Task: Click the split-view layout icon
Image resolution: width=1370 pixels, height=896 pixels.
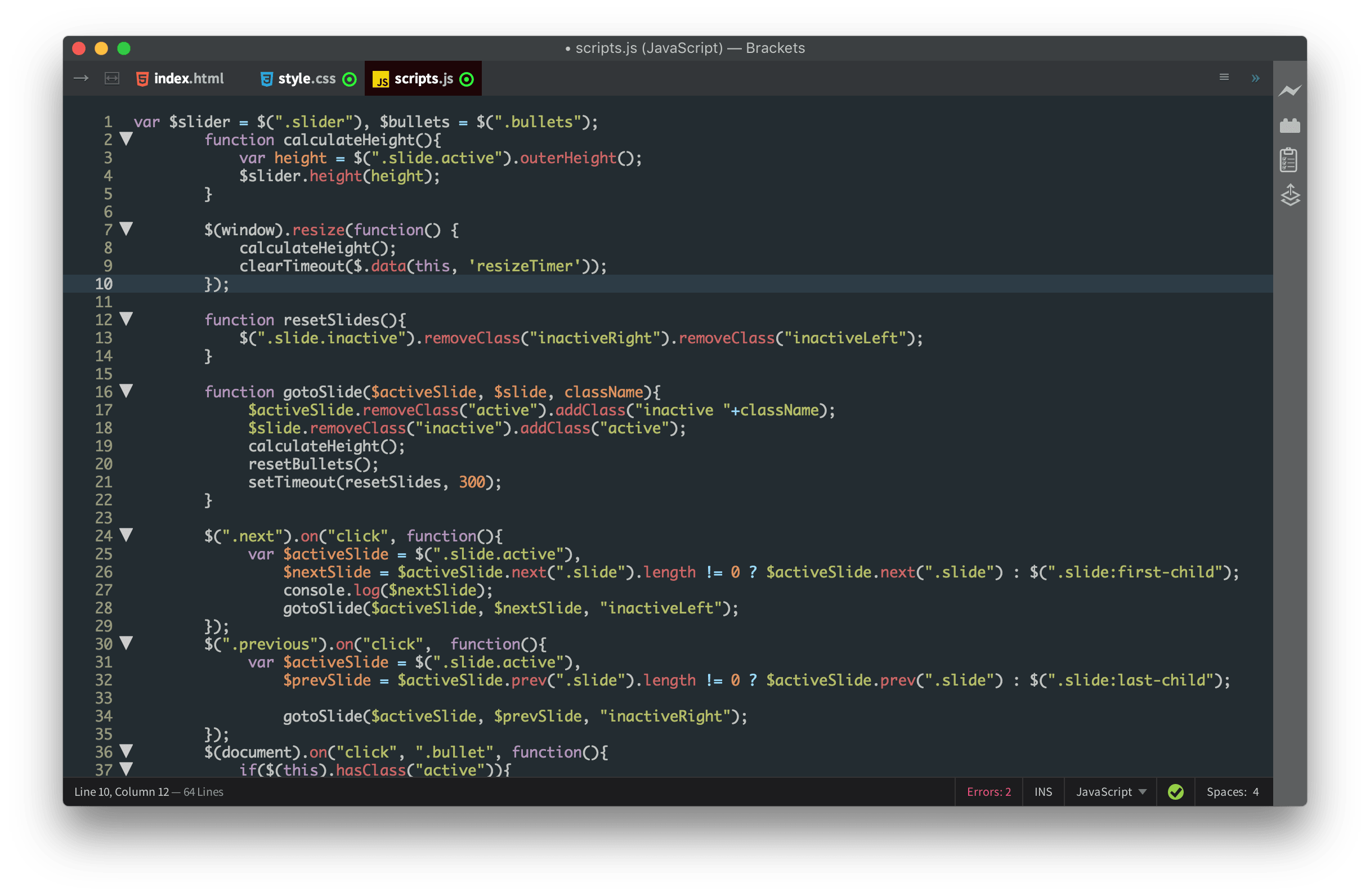Action: [x=111, y=78]
